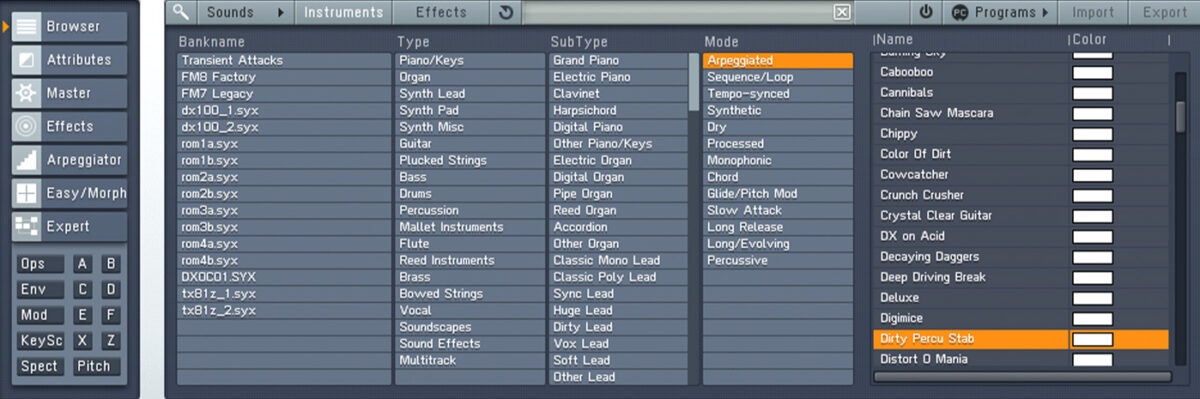Clear the search field with X icon

click(x=842, y=13)
